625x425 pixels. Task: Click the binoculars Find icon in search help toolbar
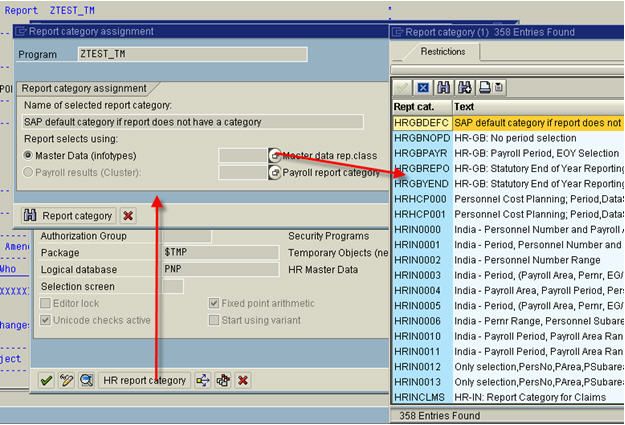click(444, 87)
